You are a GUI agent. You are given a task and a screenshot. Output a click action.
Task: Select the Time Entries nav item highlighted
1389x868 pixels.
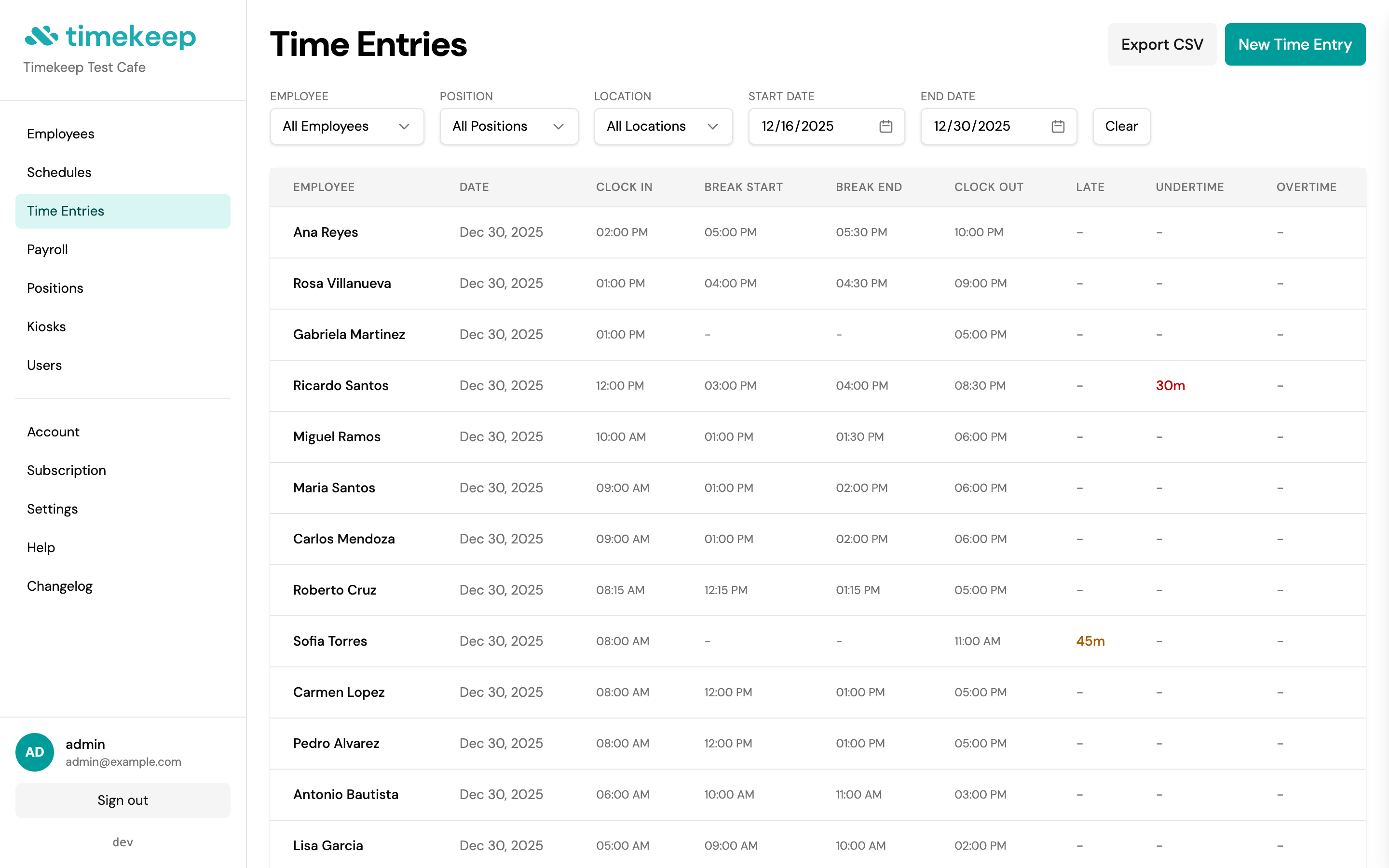pyautogui.click(x=65, y=211)
